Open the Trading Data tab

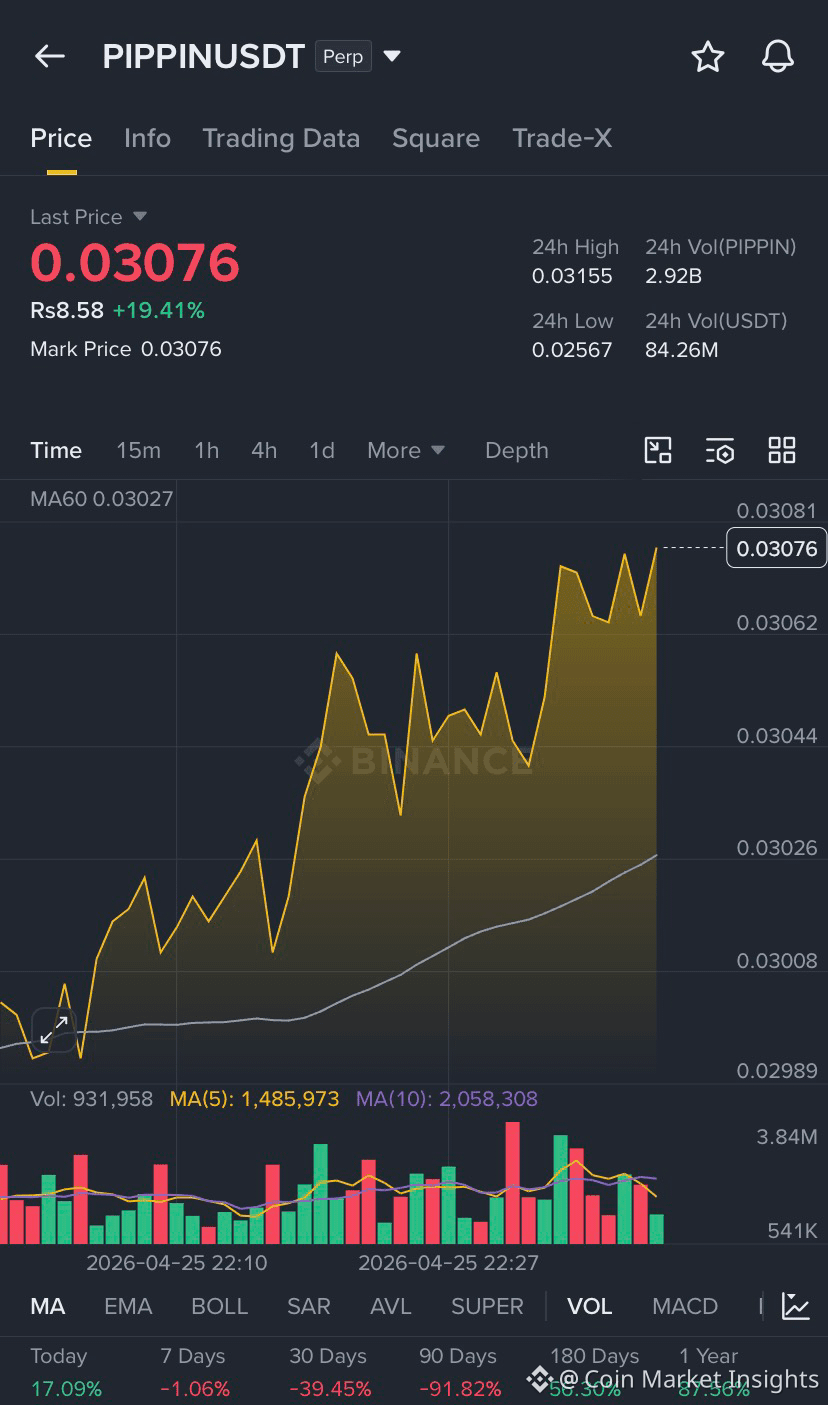[x=281, y=138]
